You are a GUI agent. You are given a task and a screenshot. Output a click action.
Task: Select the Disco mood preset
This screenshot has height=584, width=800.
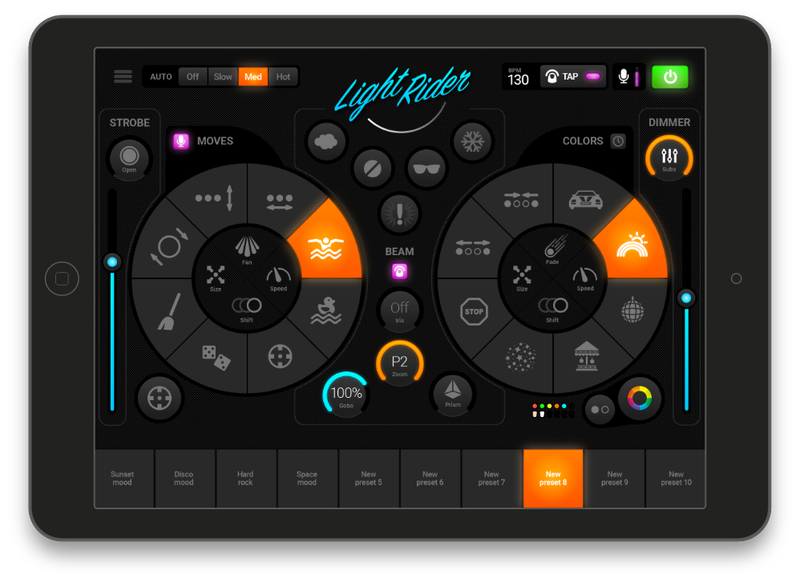coord(184,478)
